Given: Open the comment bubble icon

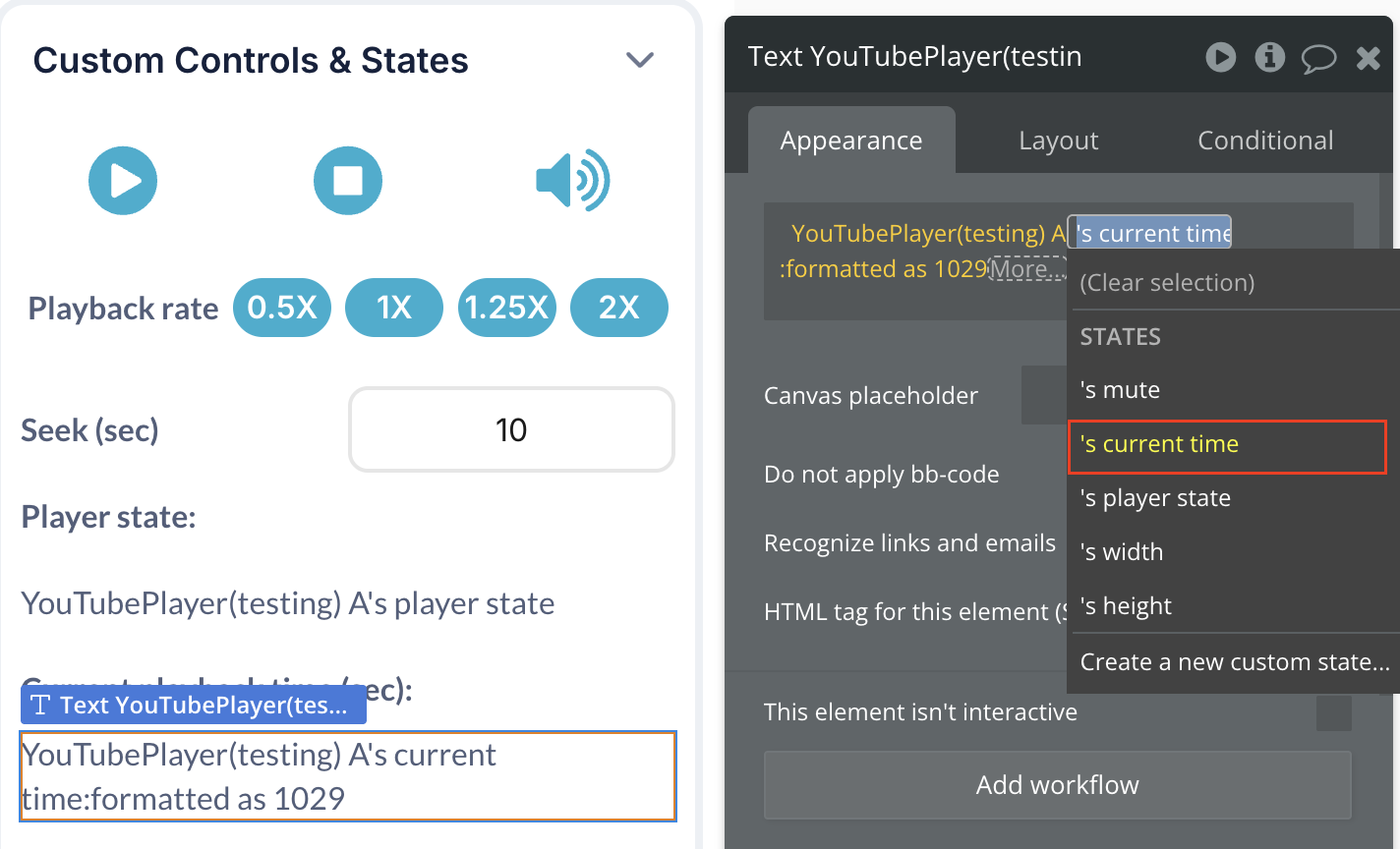Looking at the screenshot, I should (x=1318, y=59).
